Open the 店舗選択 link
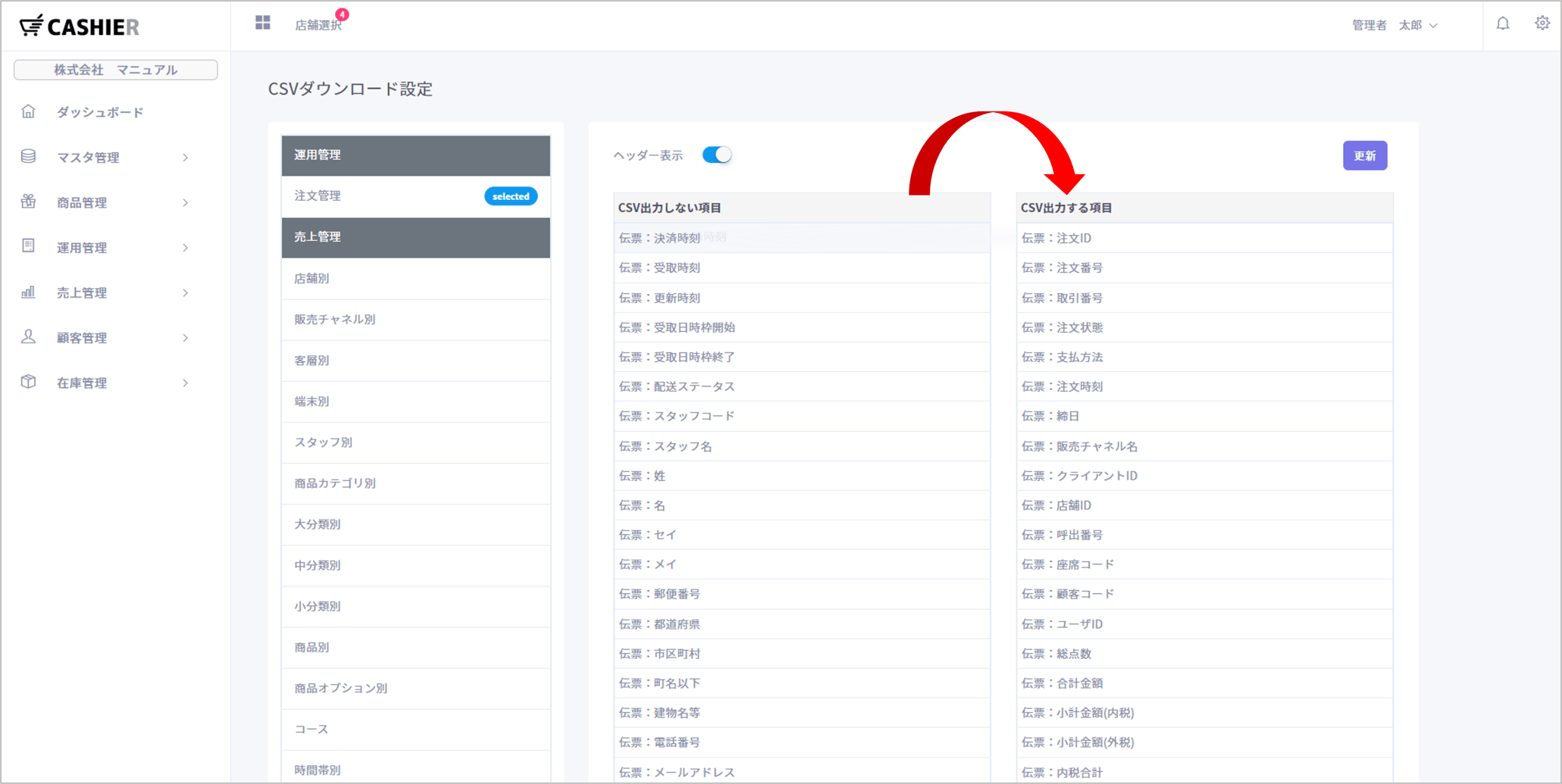 pos(318,25)
